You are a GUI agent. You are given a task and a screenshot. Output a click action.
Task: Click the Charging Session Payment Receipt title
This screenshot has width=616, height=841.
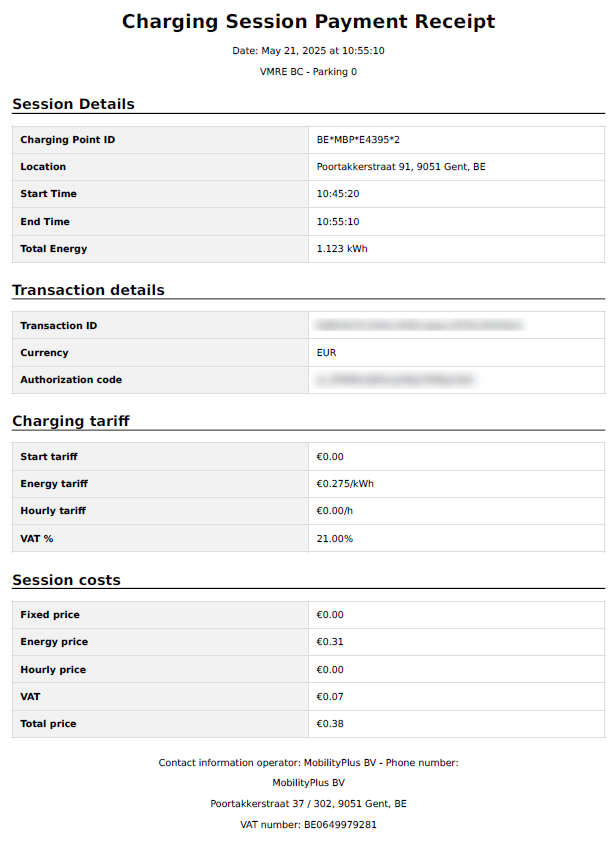pos(308,22)
